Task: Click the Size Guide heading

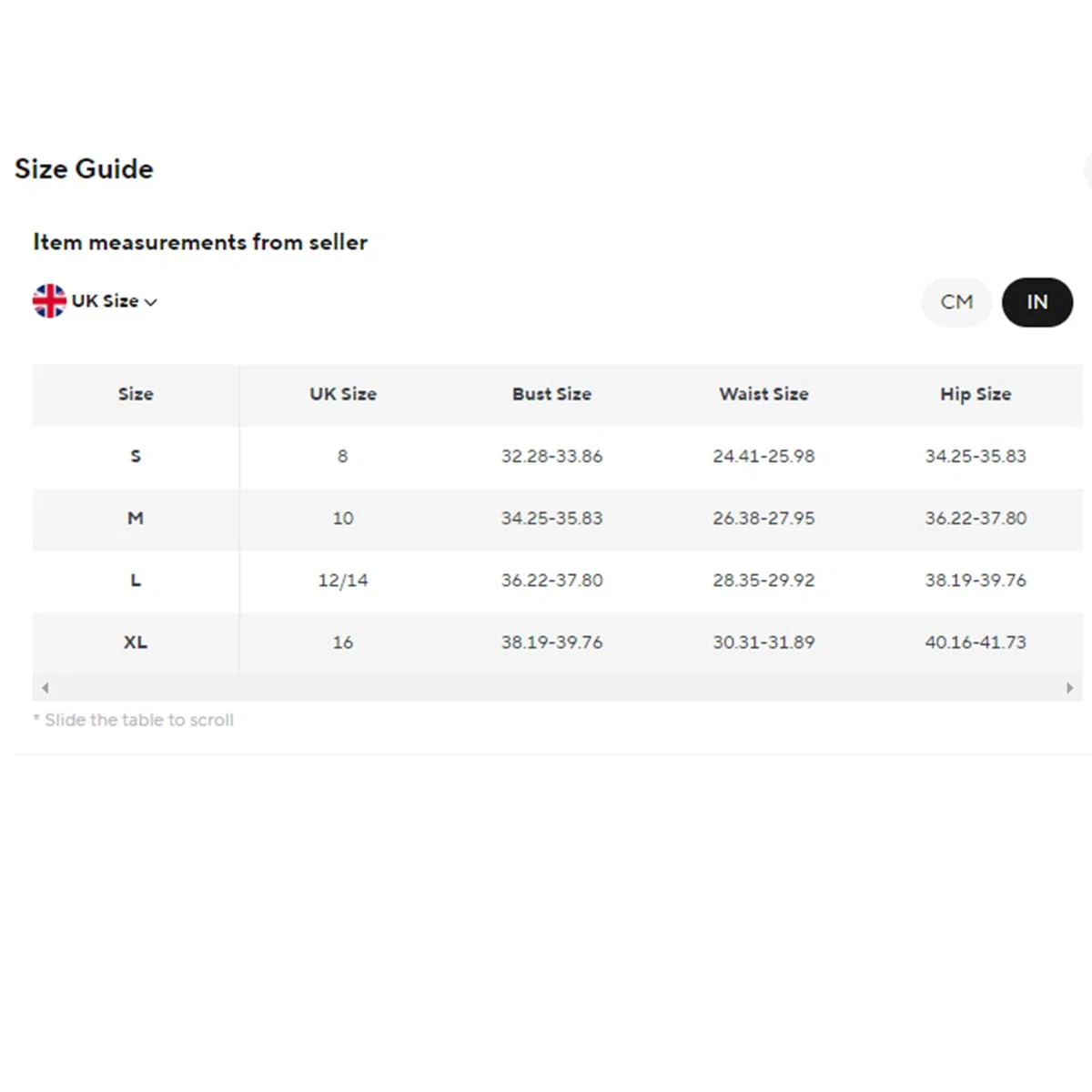Action: [84, 168]
